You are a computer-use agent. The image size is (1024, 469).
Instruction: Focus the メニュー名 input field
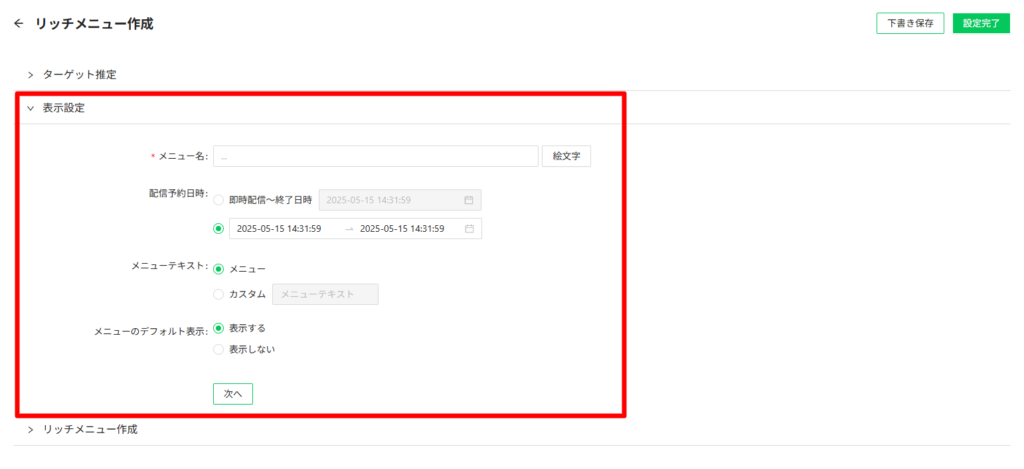click(x=376, y=157)
